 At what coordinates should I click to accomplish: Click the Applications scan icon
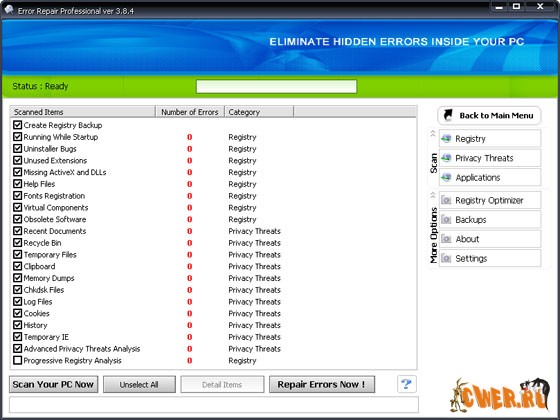point(446,177)
